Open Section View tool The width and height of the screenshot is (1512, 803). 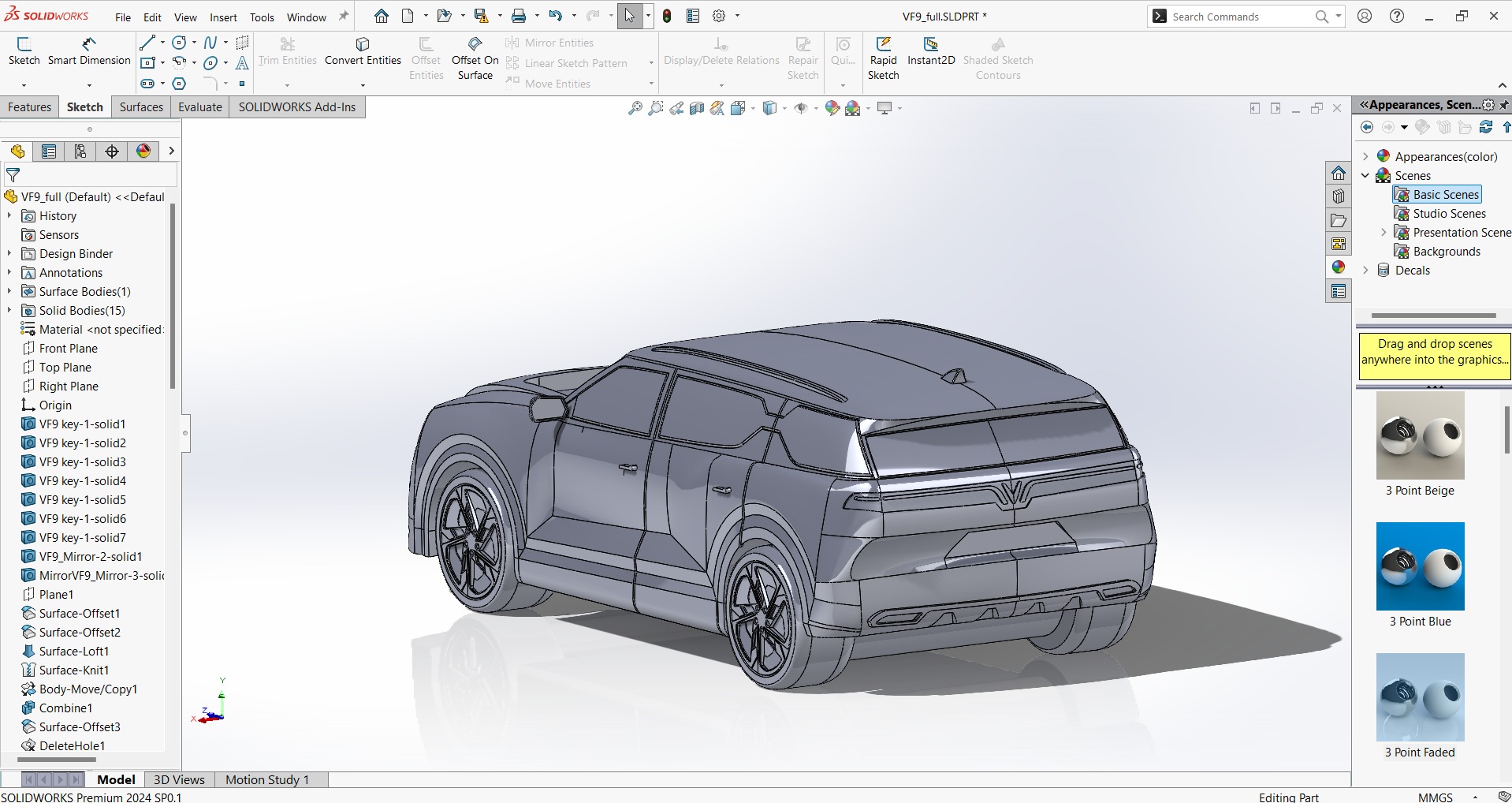pos(697,109)
